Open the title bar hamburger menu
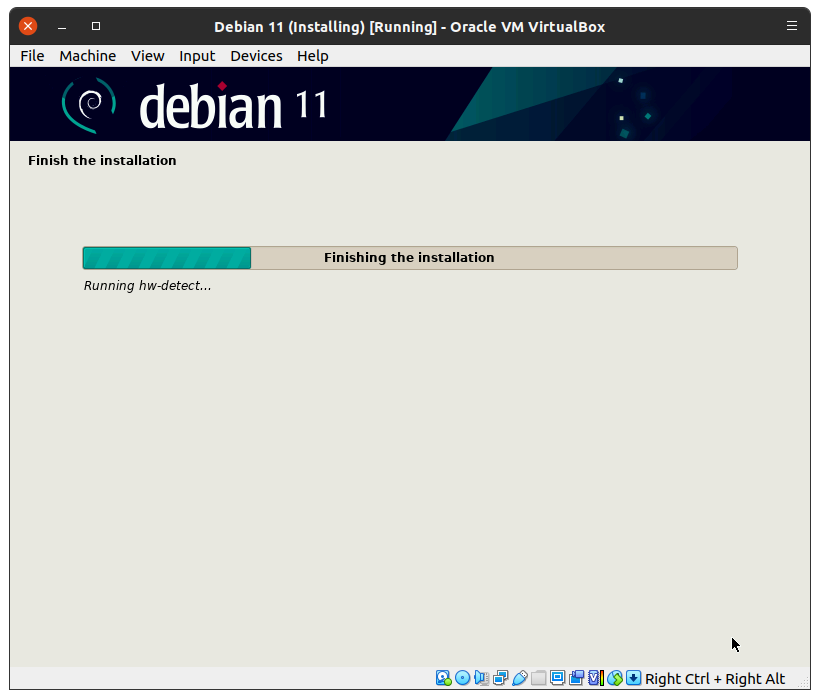The image size is (820, 699). 792,26
